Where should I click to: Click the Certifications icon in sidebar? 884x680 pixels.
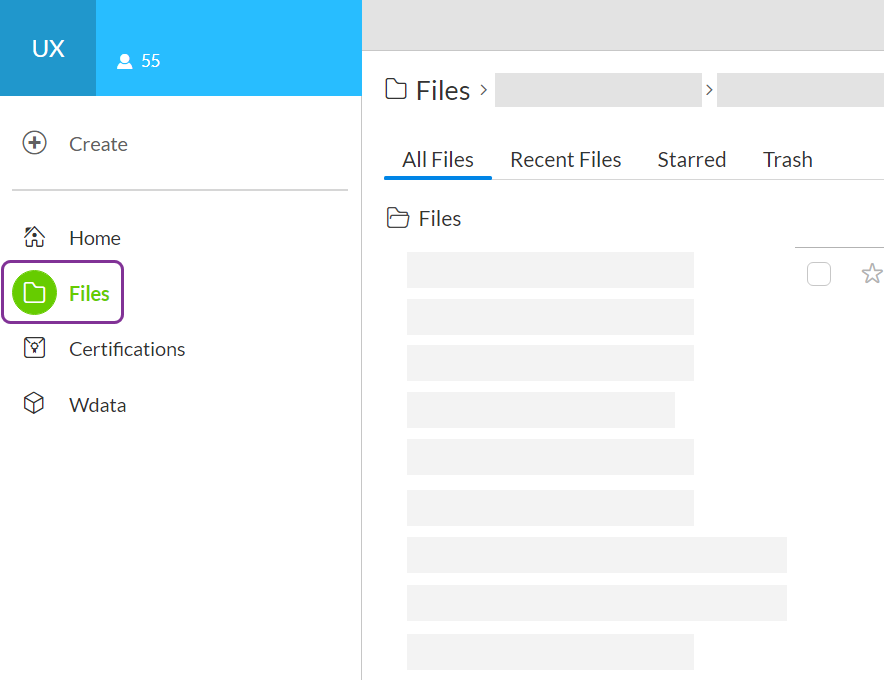(x=34, y=348)
